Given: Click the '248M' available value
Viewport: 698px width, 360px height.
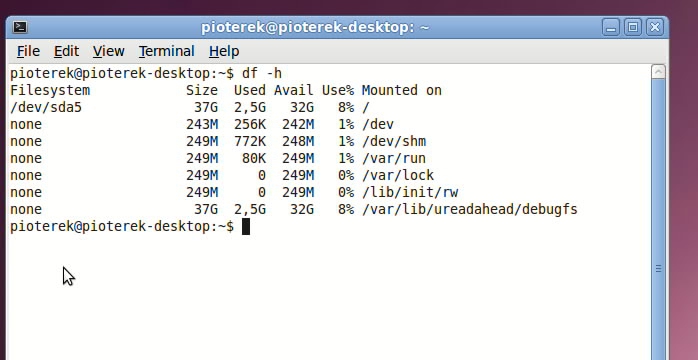Looking at the screenshot, I should (298, 142).
